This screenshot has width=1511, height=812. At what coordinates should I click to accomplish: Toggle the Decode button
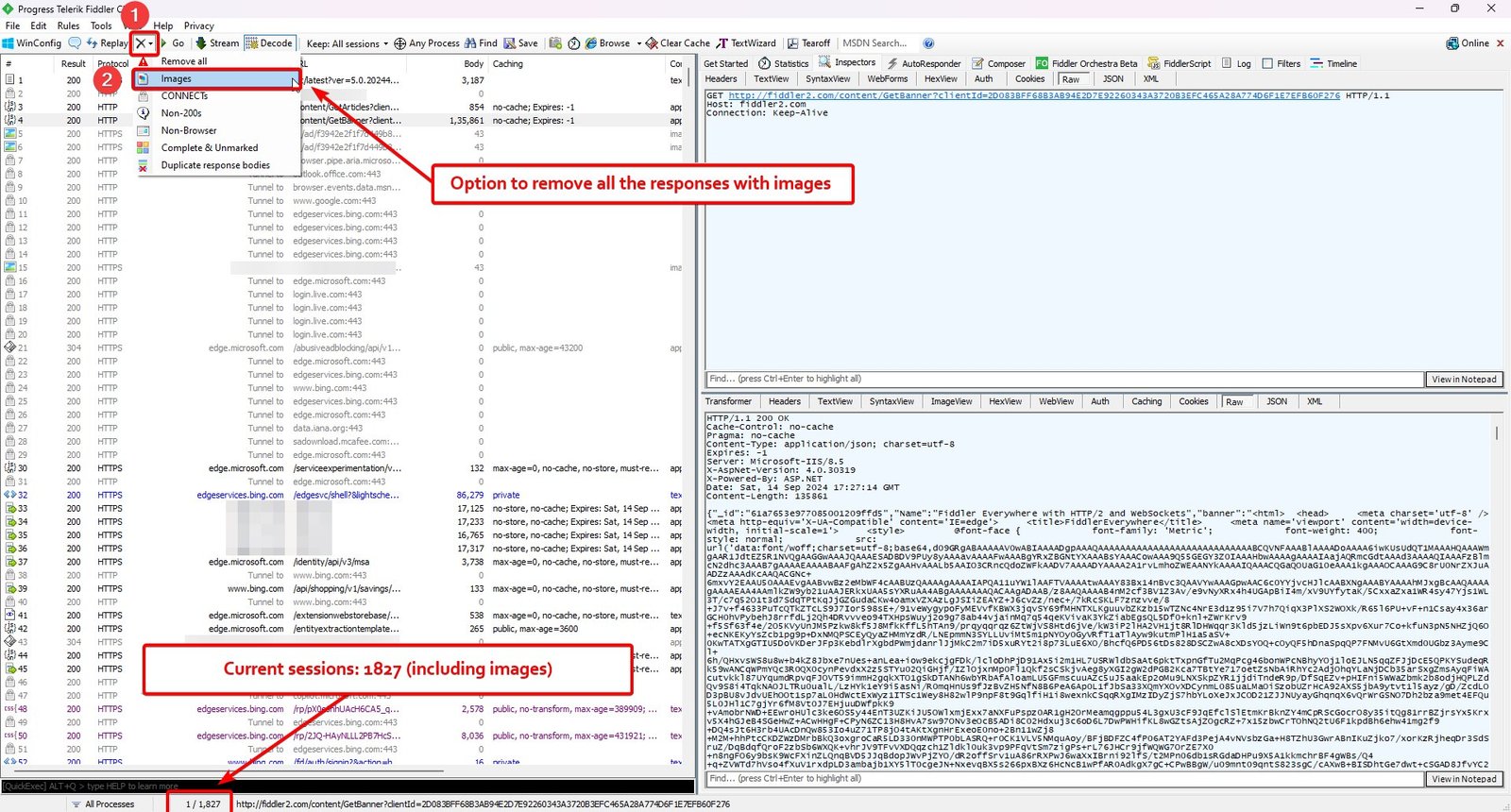269,43
